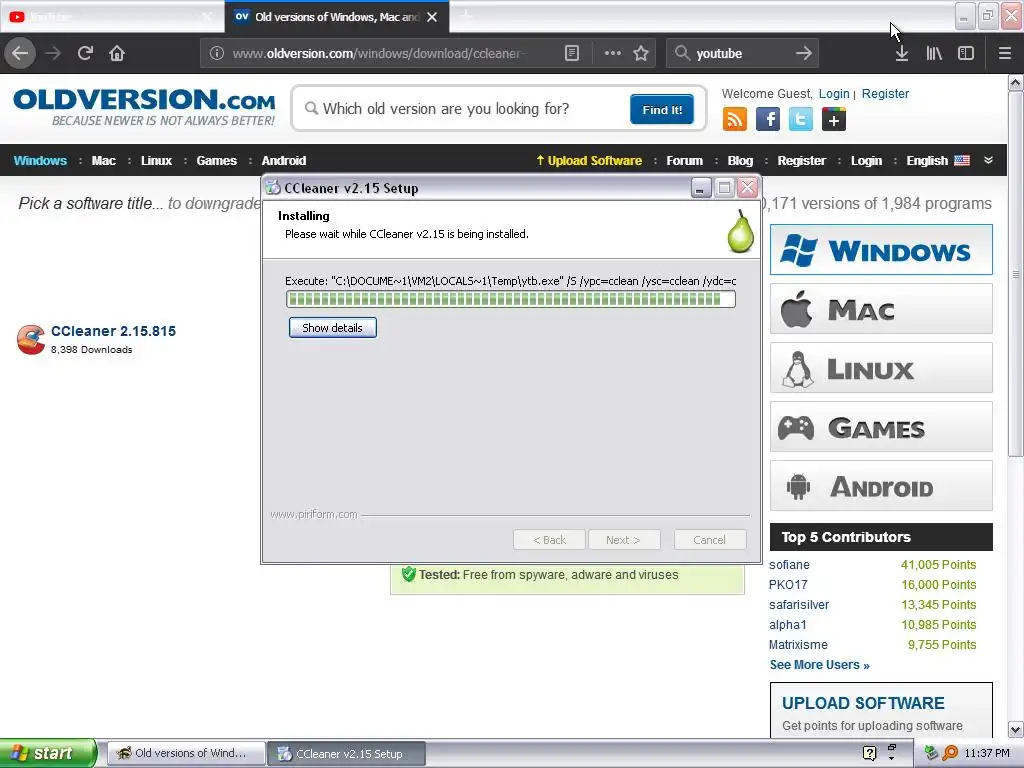Open contributor PKO17 profile link
Screen dimensions: 1024x768
pos(788,584)
